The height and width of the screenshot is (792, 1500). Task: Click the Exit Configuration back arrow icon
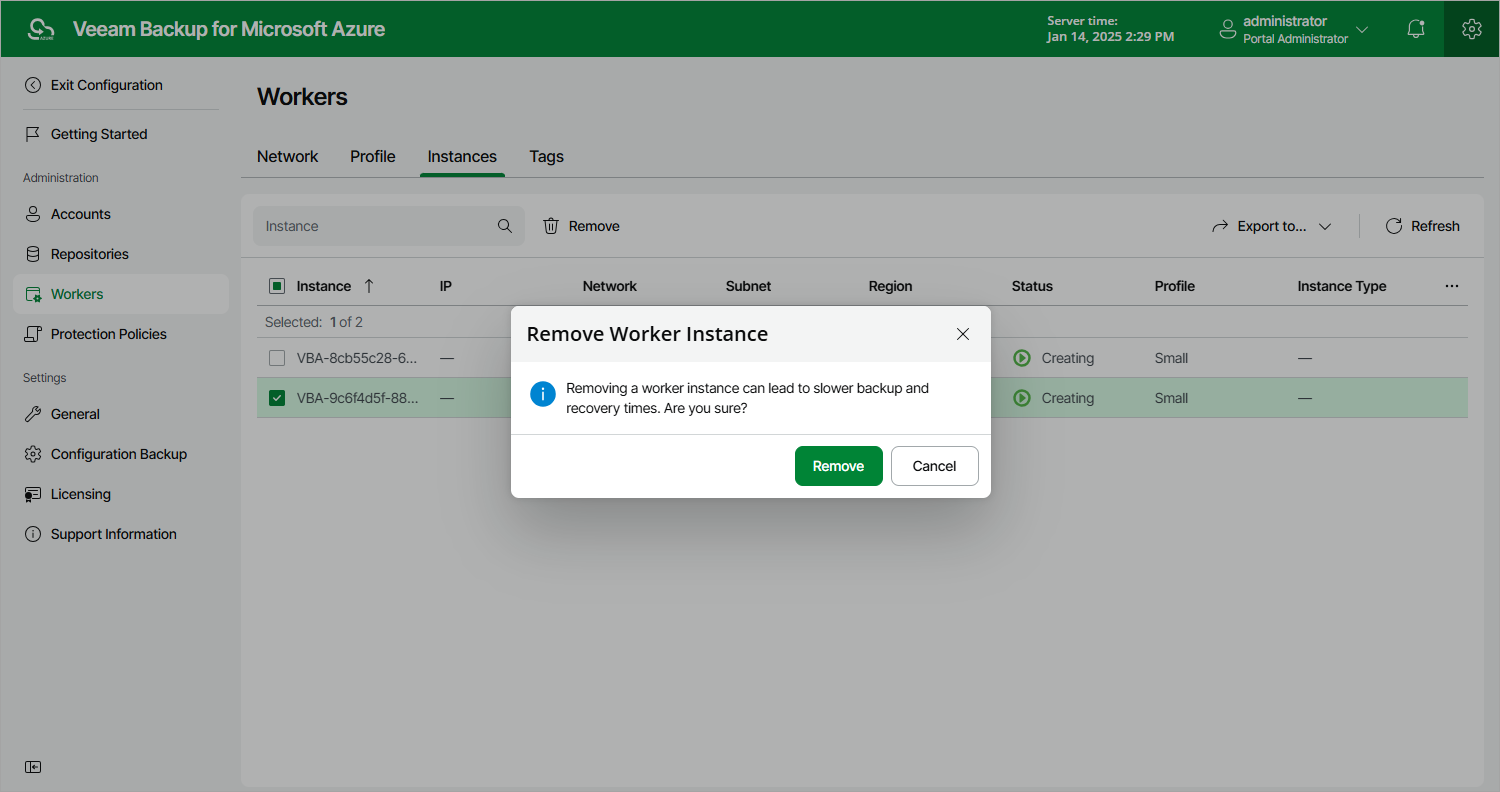[33, 85]
